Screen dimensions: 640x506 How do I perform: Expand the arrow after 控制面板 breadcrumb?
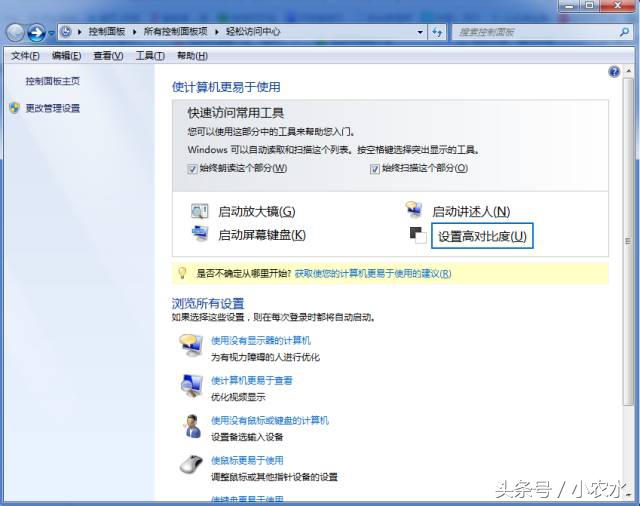(134, 32)
